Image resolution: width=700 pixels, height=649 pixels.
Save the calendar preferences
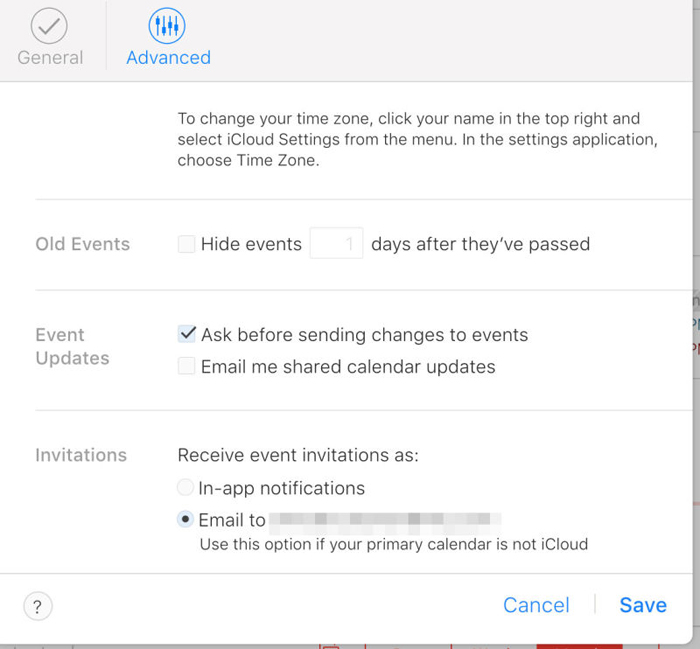click(x=643, y=605)
